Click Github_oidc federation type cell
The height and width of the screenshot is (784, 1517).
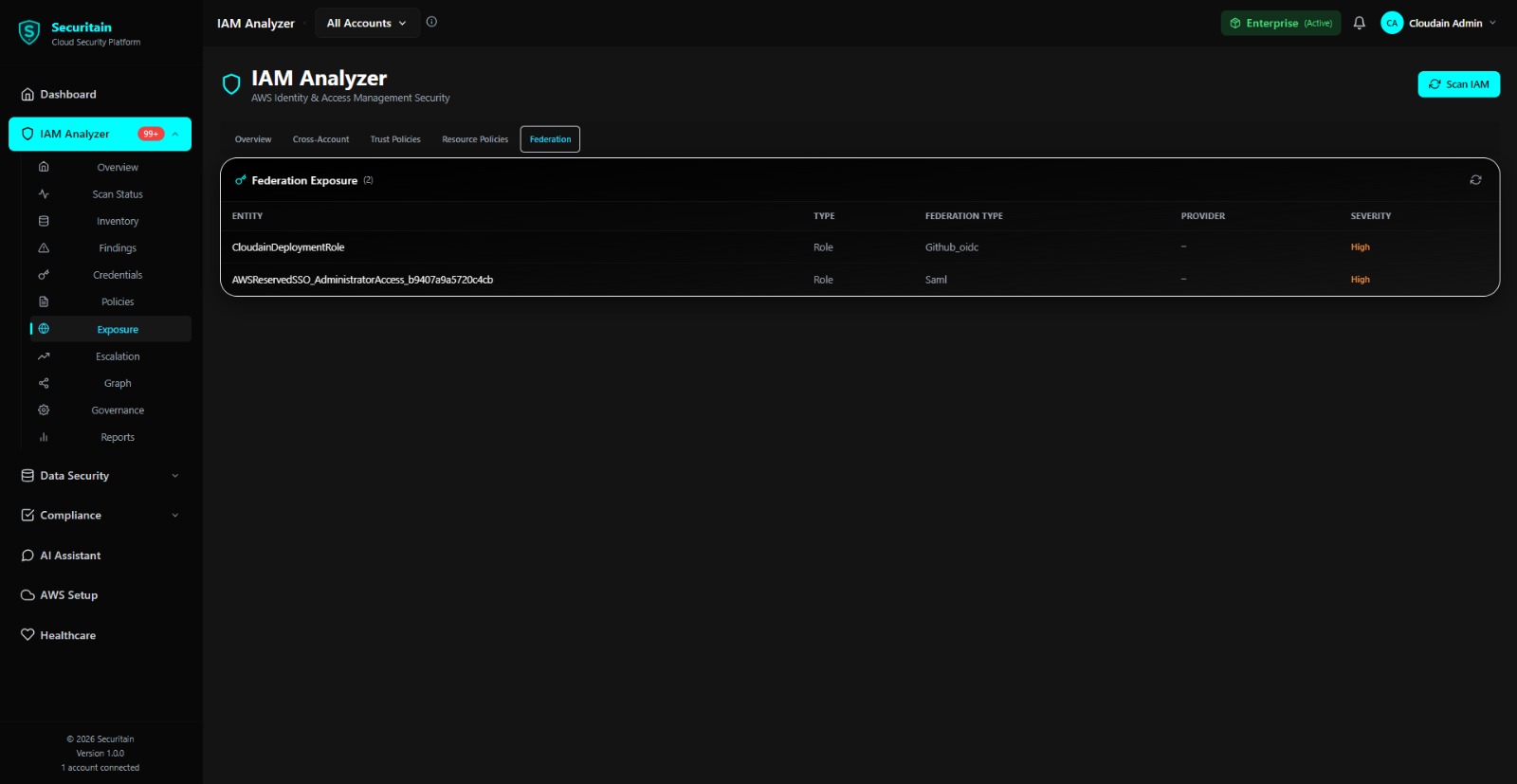(952, 247)
